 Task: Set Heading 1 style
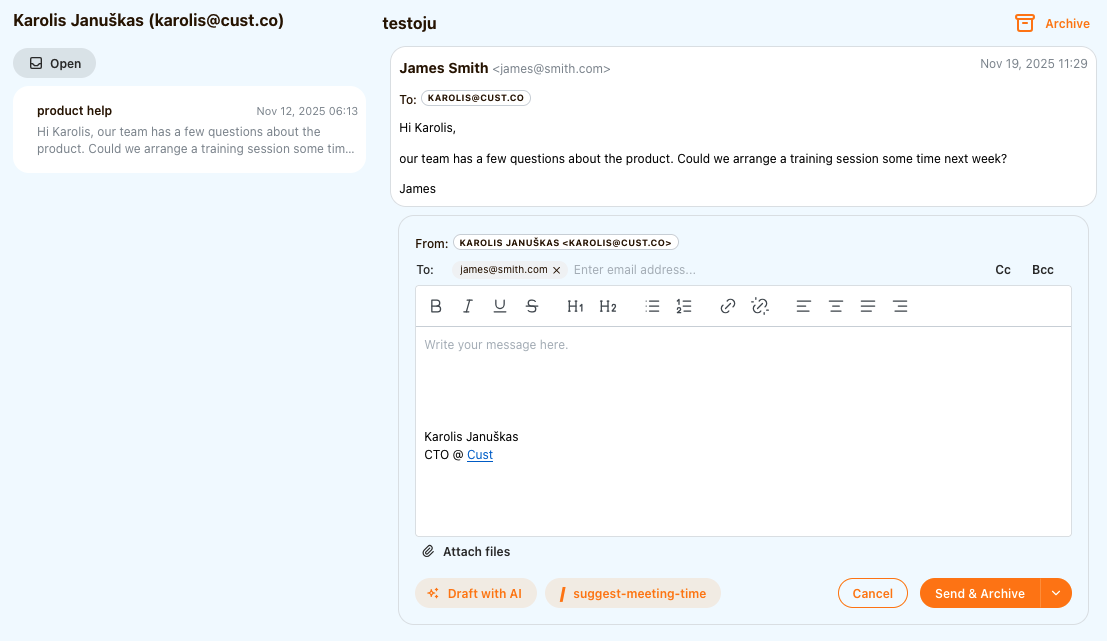pos(575,307)
